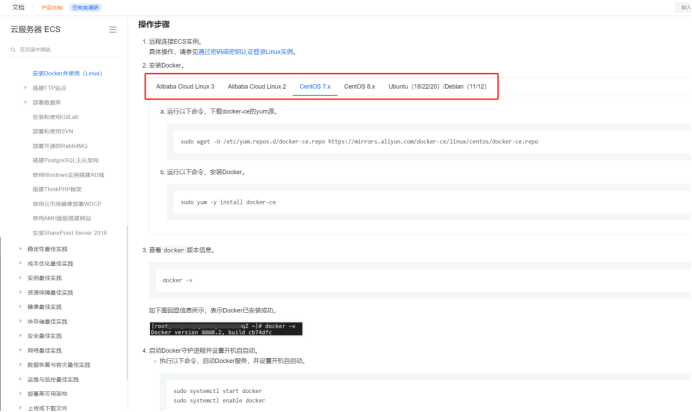Expand the 稳定性最佳实践 section arrow
The image size is (692, 412).
(x=20, y=249)
